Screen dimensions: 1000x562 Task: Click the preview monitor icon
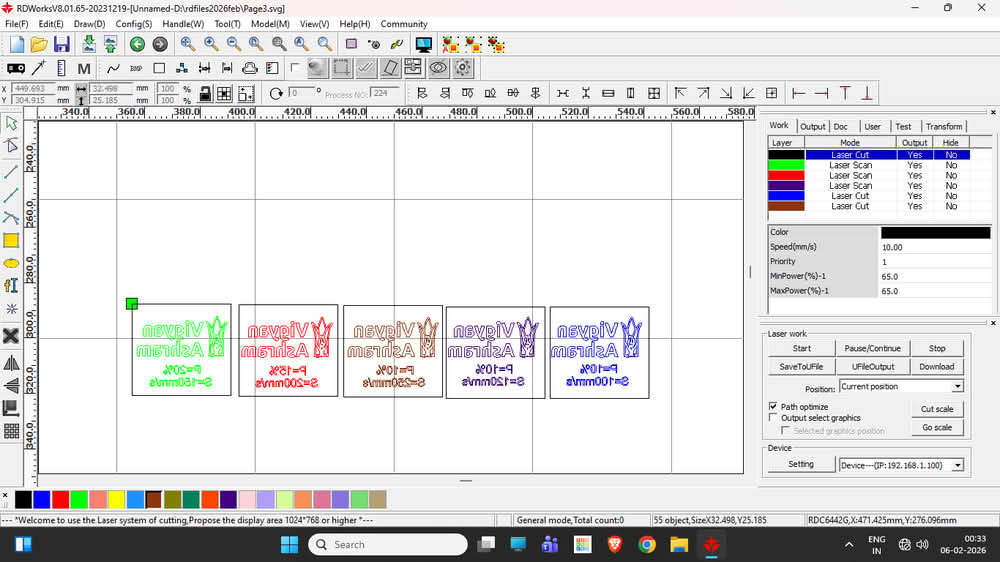[x=423, y=45]
